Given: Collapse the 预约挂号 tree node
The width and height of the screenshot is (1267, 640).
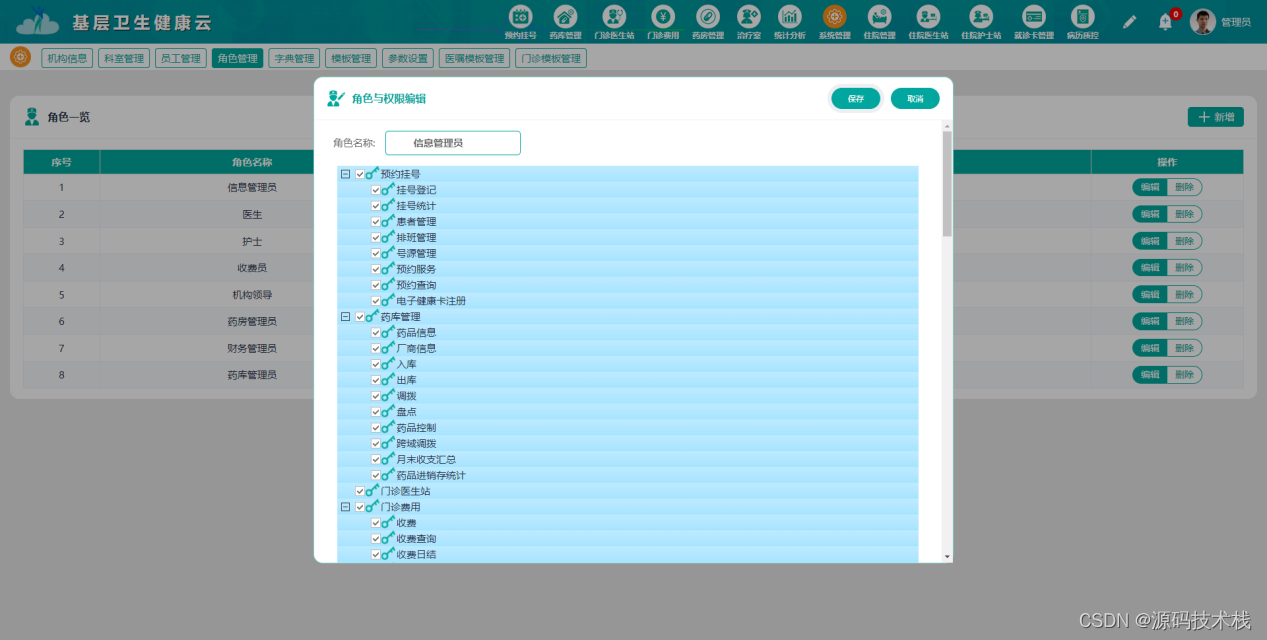Looking at the screenshot, I should coord(345,174).
